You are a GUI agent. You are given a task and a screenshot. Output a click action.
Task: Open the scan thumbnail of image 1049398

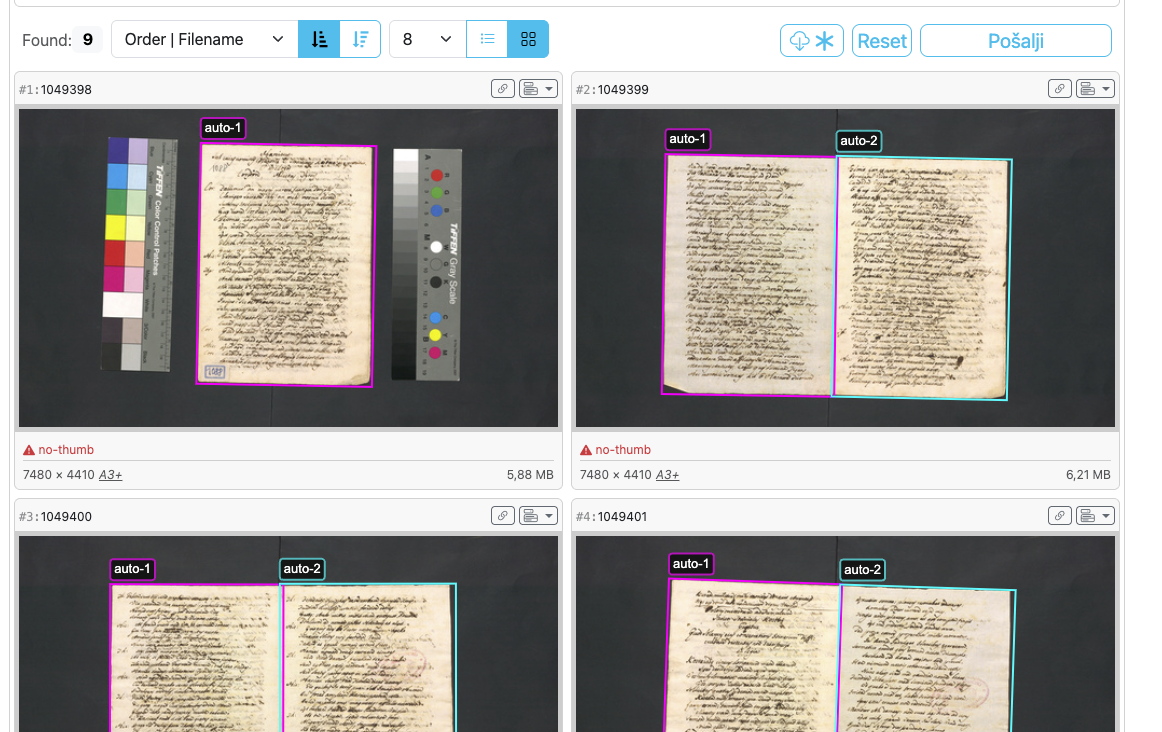288,268
